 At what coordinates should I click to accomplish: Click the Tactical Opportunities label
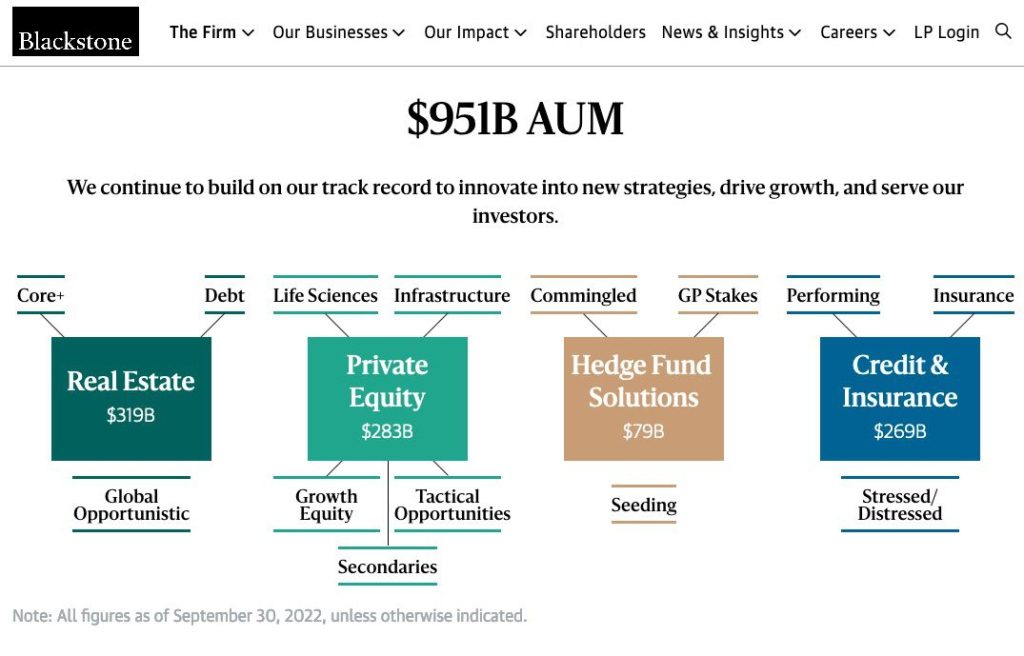click(452, 504)
